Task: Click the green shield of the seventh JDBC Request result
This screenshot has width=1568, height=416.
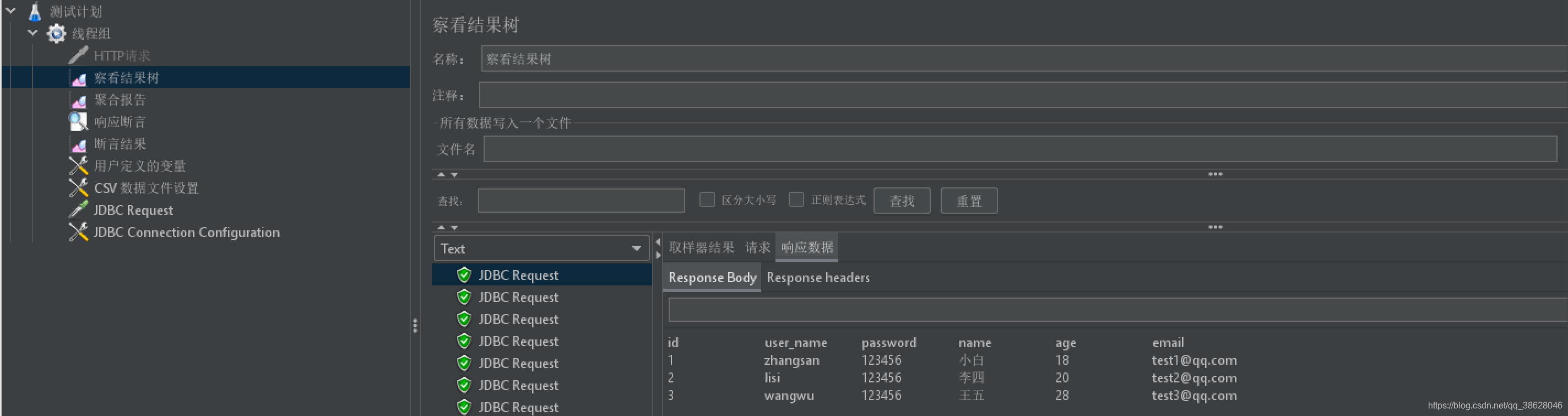Action: coord(464,407)
